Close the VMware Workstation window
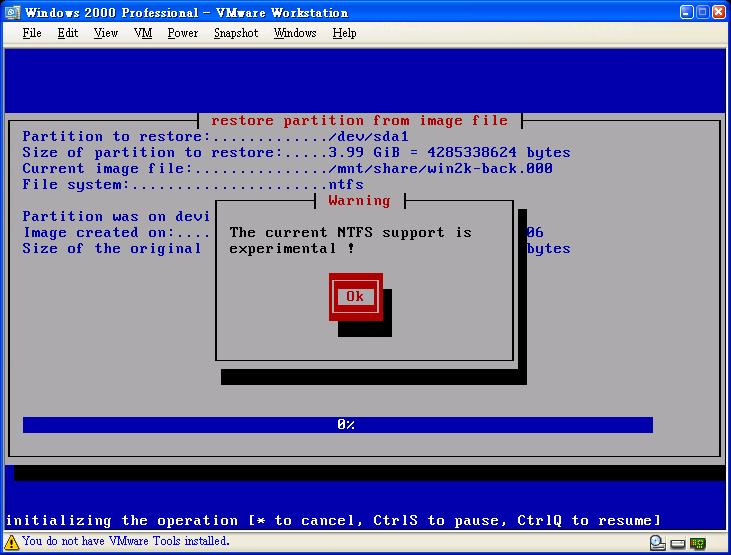The width and height of the screenshot is (731, 555). tap(718, 12)
